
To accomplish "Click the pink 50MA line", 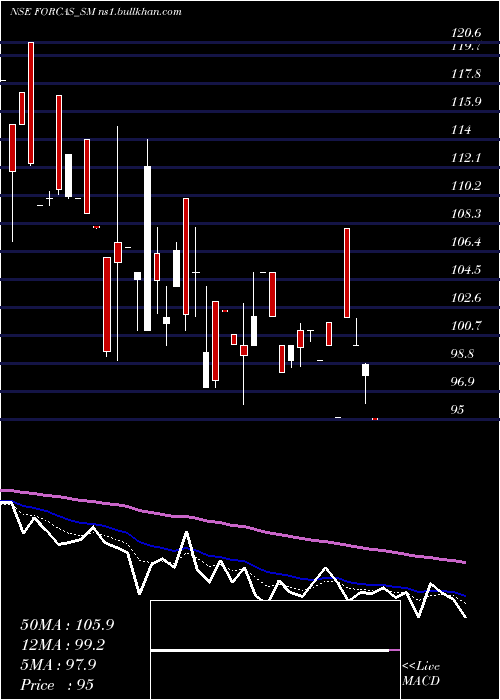I will [232, 525].
